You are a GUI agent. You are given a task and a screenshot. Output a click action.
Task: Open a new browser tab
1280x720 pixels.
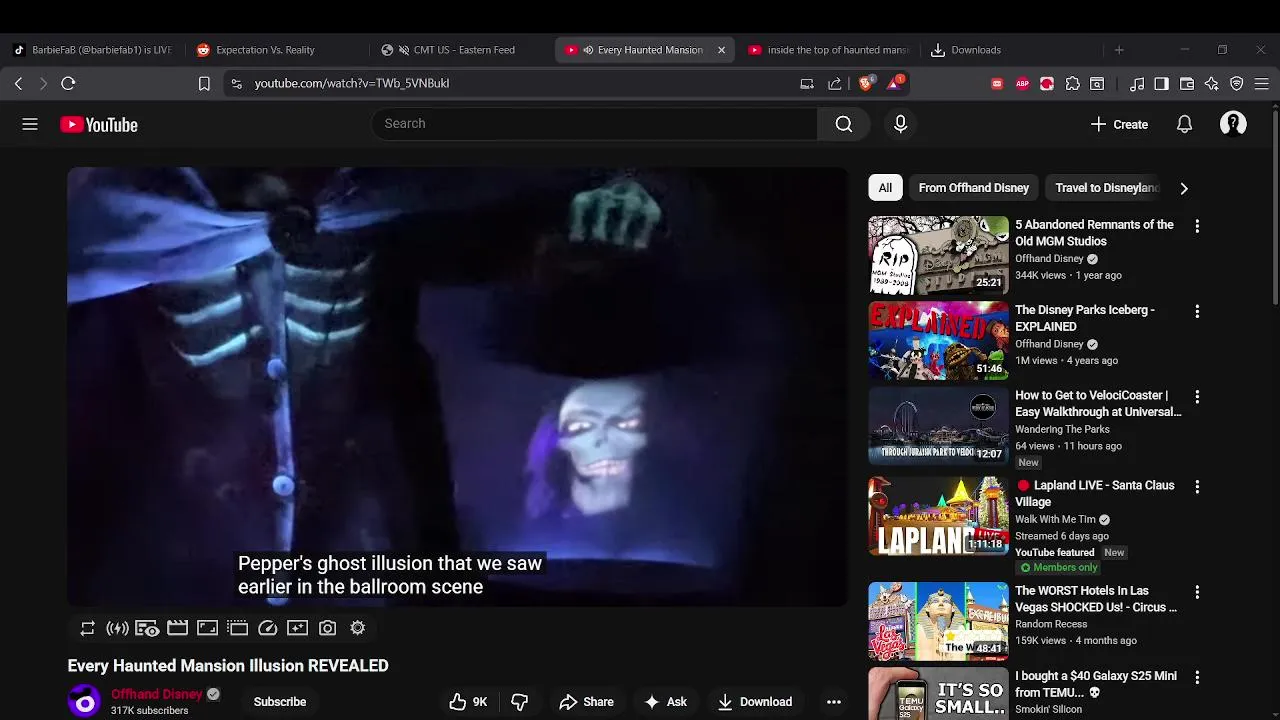coord(1119,50)
